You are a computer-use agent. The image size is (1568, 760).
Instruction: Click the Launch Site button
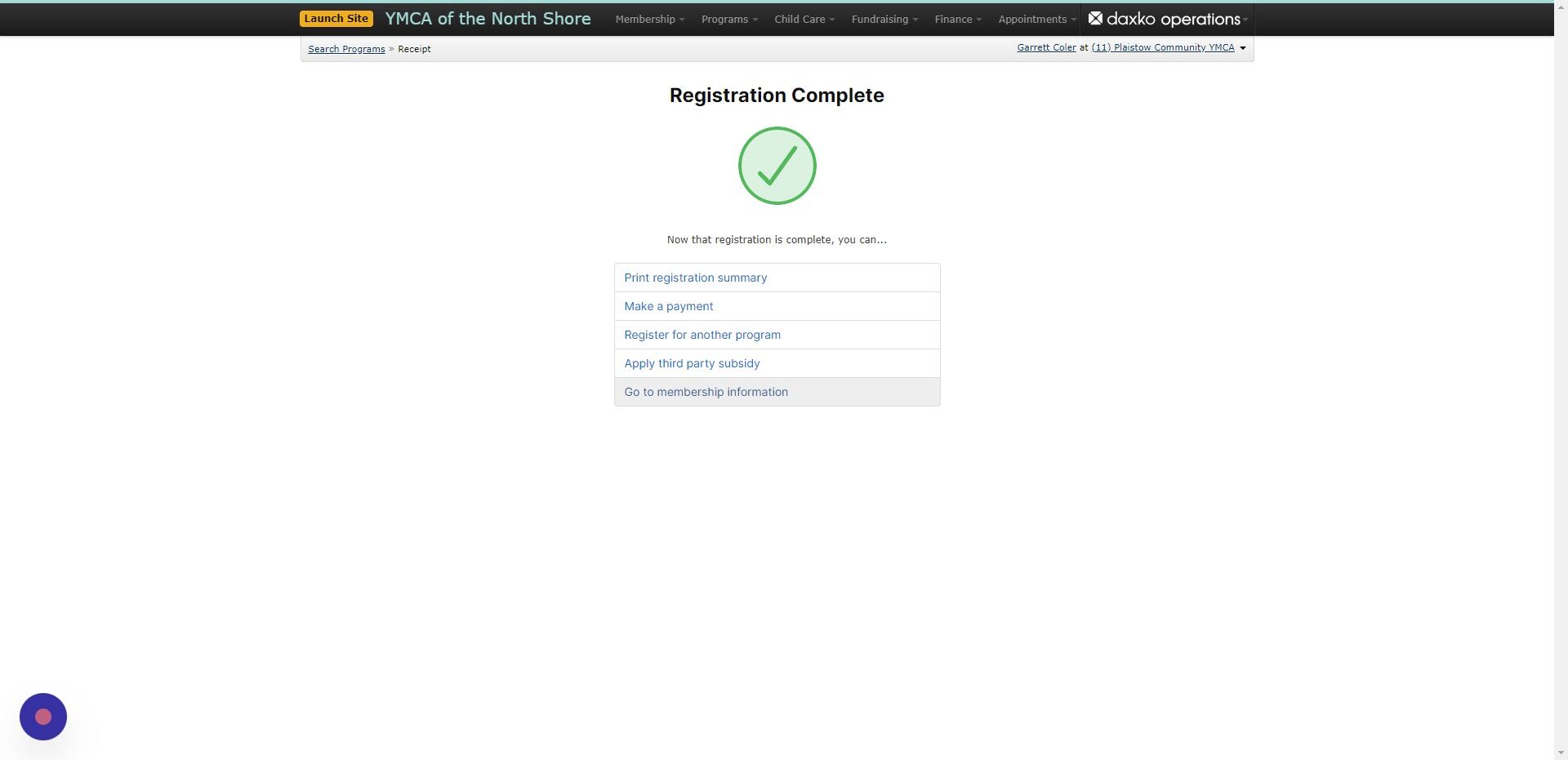tap(336, 19)
